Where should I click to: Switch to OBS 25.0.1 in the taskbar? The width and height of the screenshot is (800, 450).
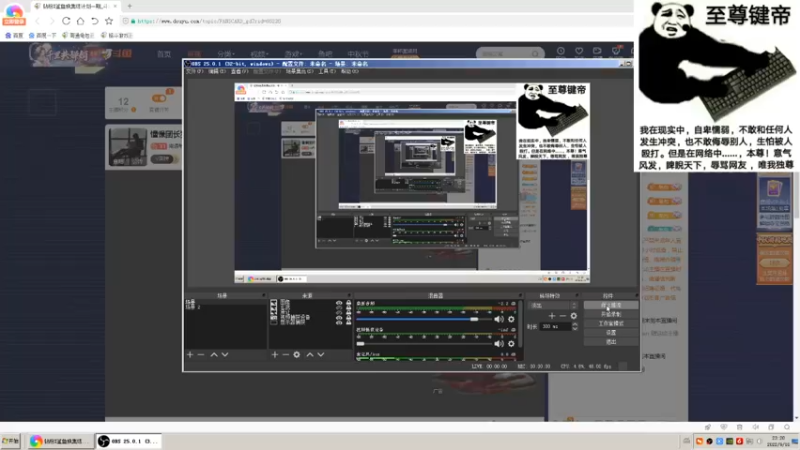(129, 441)
